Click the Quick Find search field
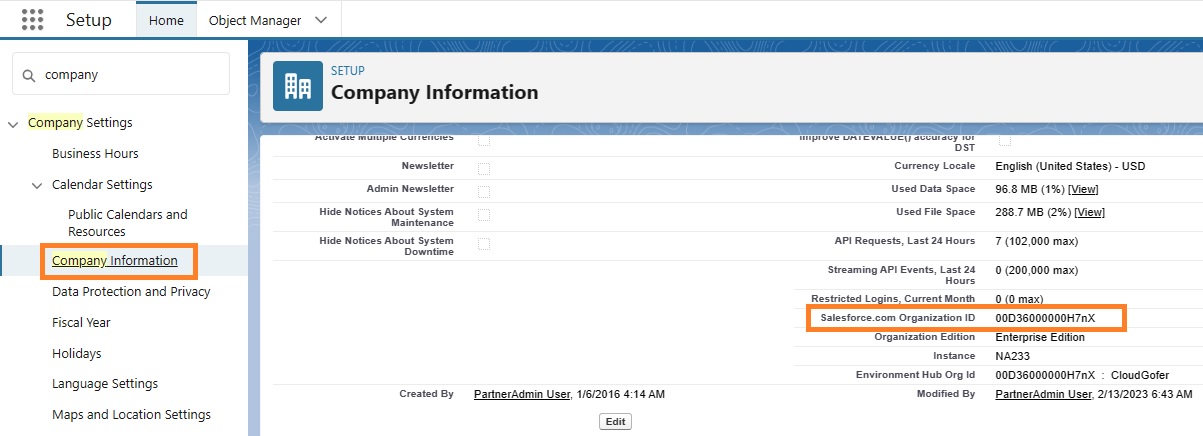The width and height of the screenshot is (1203, 436). click(121, 74)
